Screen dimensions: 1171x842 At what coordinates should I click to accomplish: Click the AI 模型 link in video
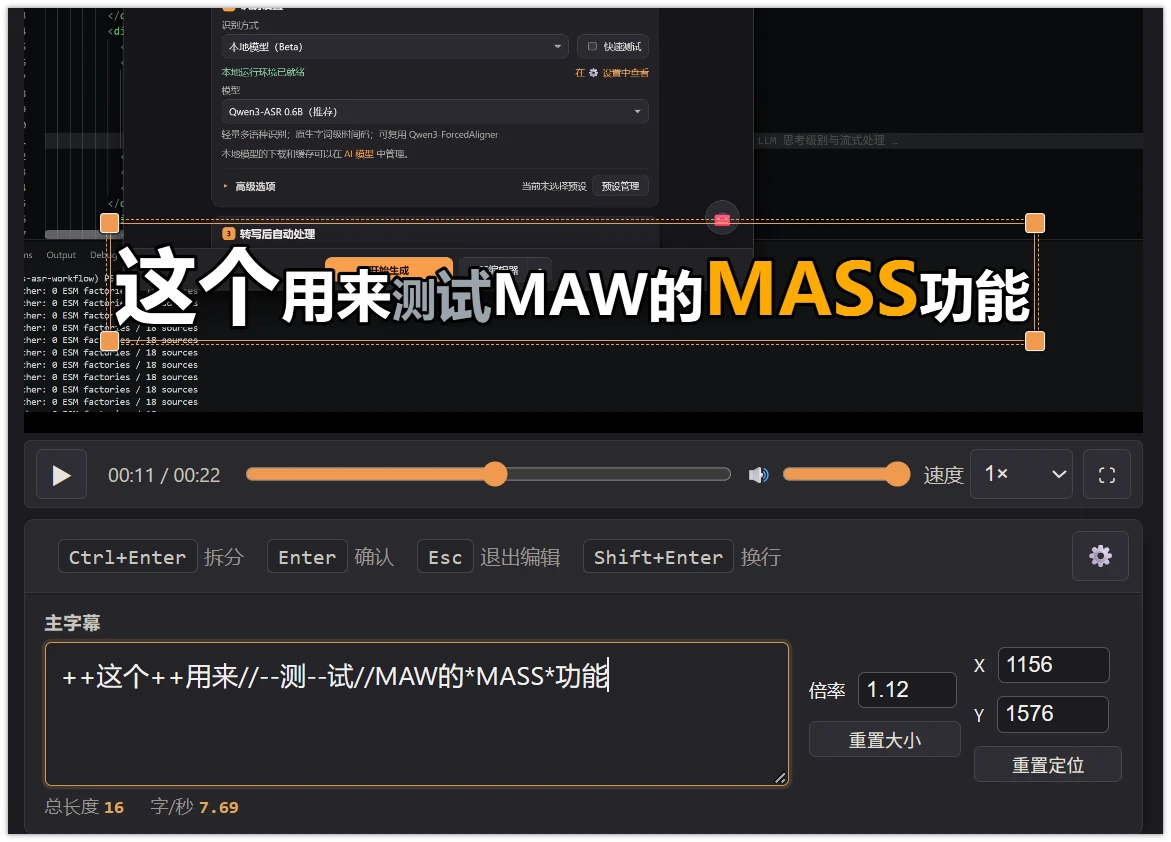click(x=359, y=154)
